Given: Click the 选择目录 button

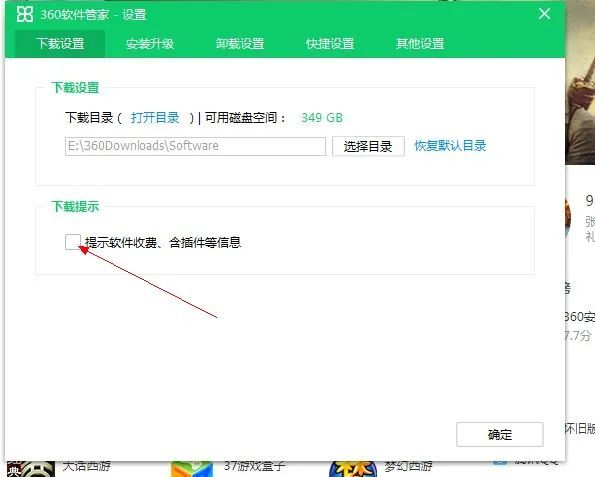Looking at the screenshot, I should point(368,146).
